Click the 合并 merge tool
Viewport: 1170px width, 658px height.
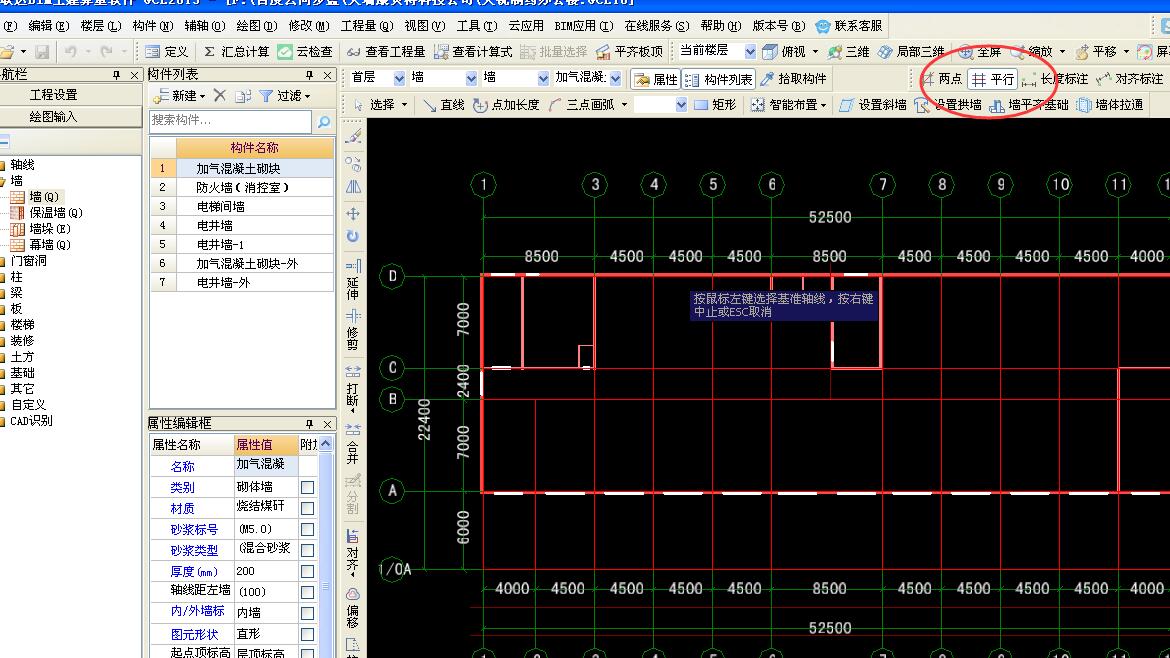click(353, 443)
